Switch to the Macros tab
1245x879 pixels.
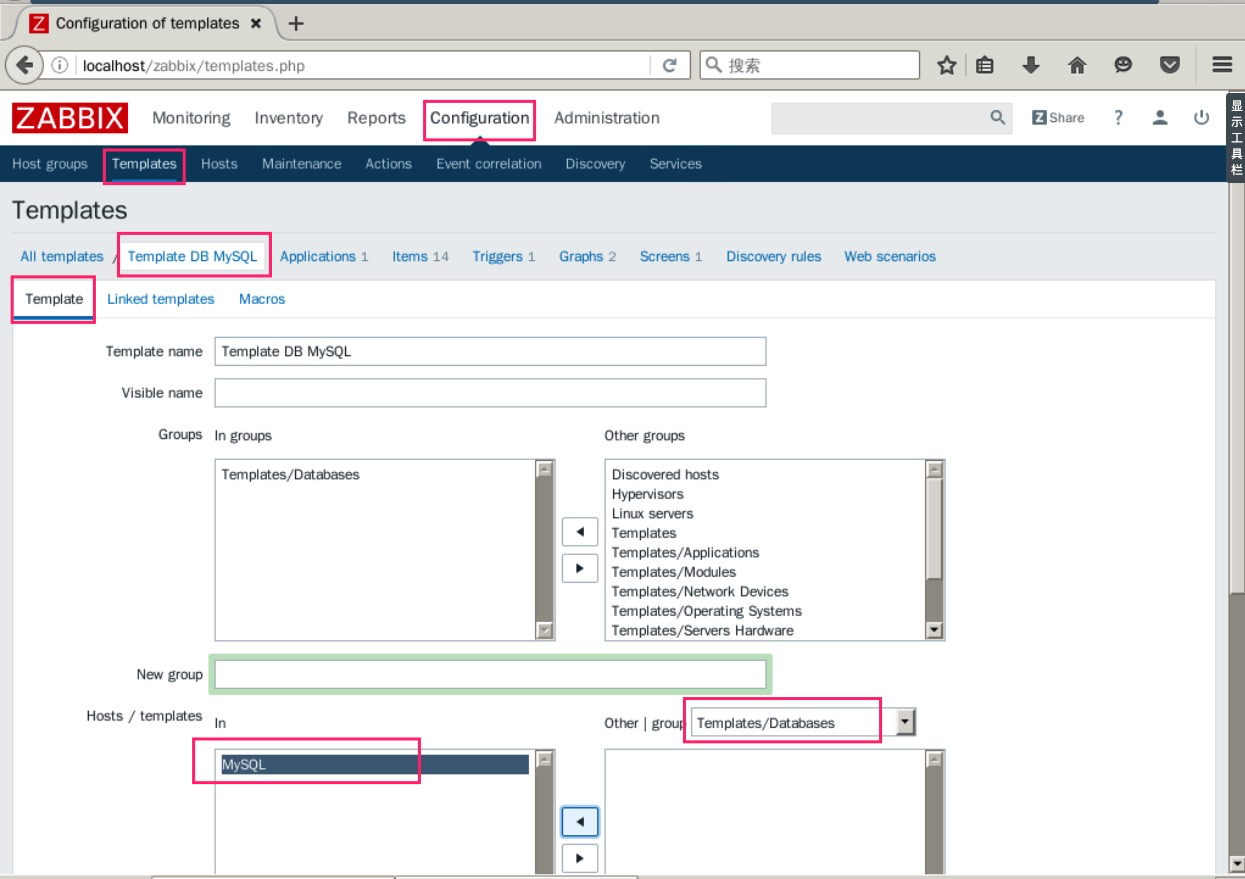(262, 298)
